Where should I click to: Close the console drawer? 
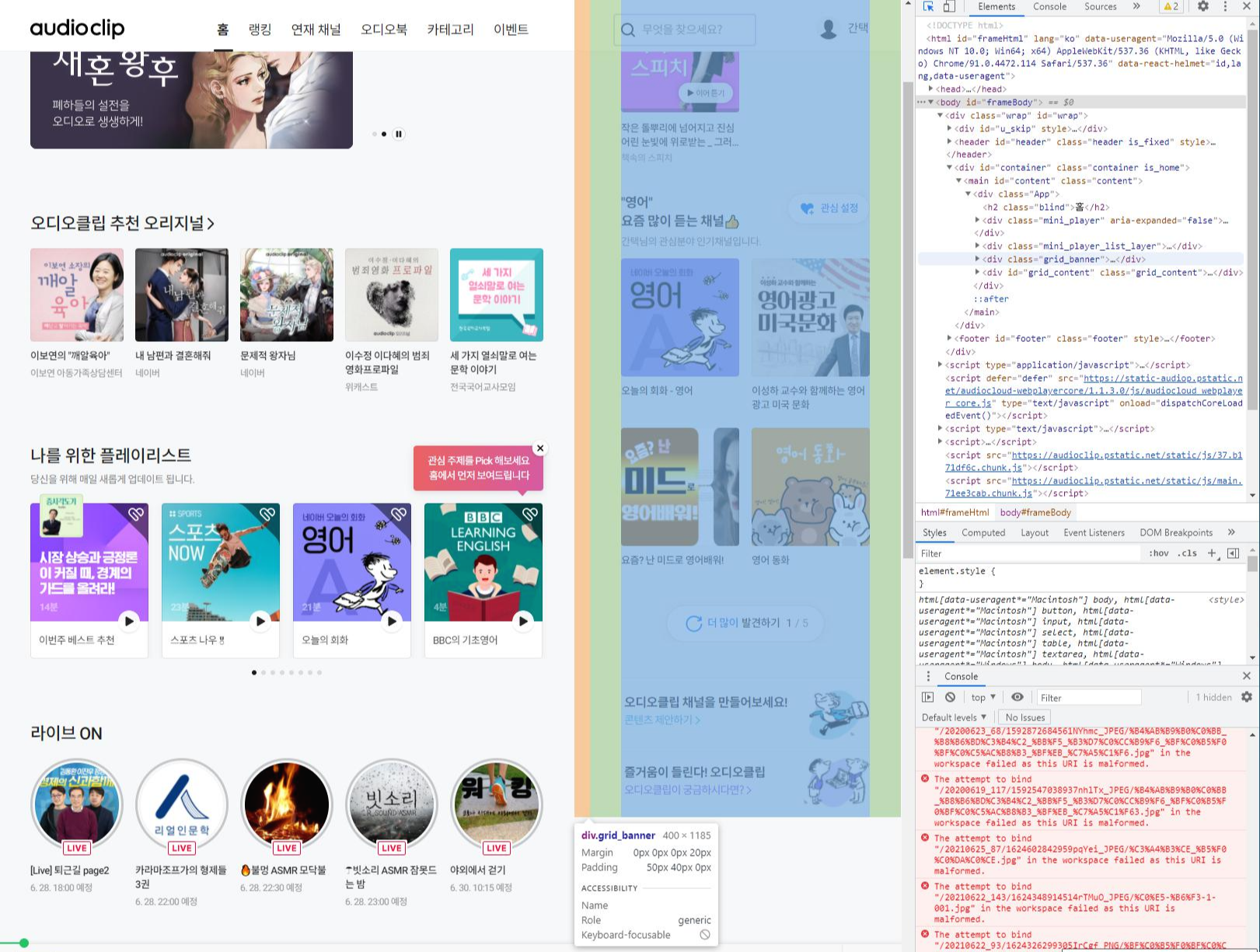click(x=1247, y=676)
